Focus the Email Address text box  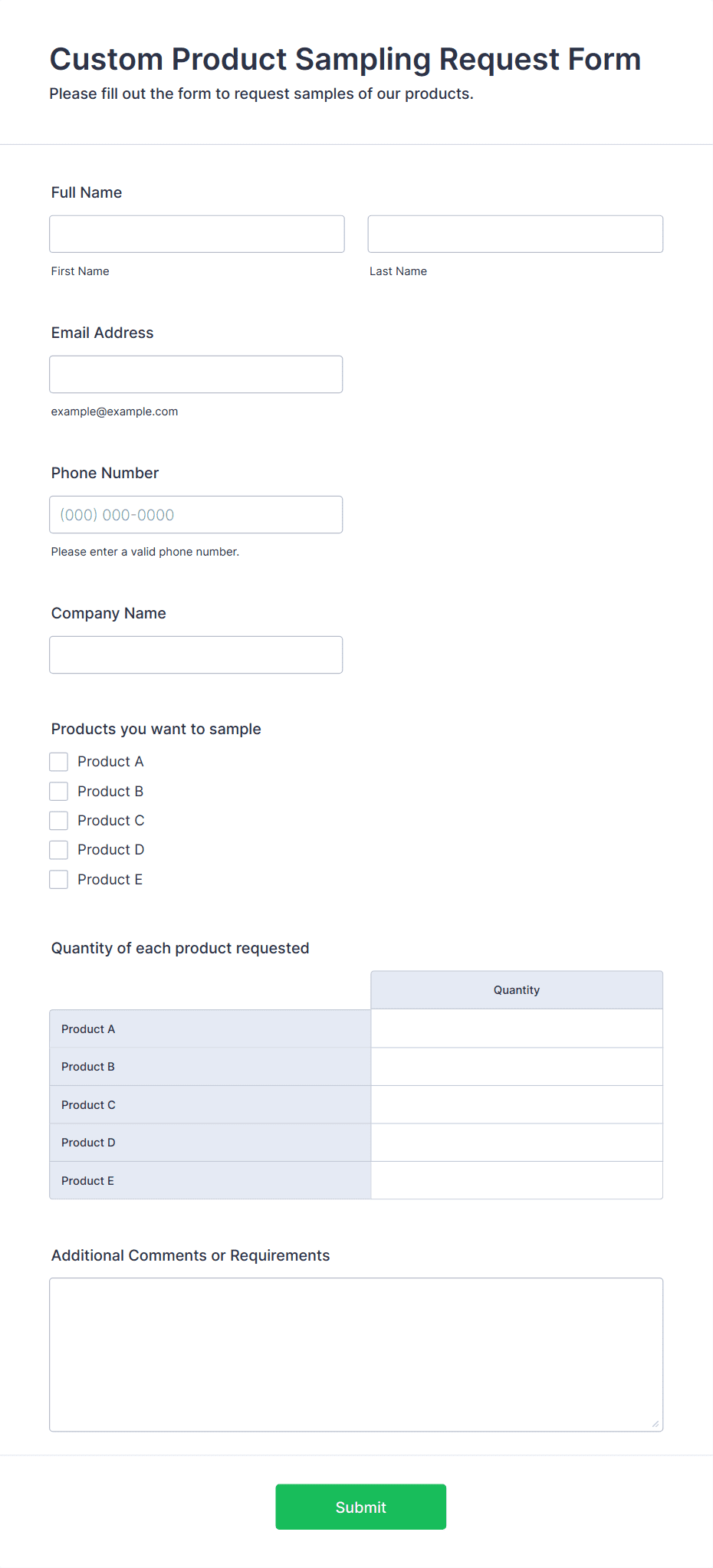point(195,374)
